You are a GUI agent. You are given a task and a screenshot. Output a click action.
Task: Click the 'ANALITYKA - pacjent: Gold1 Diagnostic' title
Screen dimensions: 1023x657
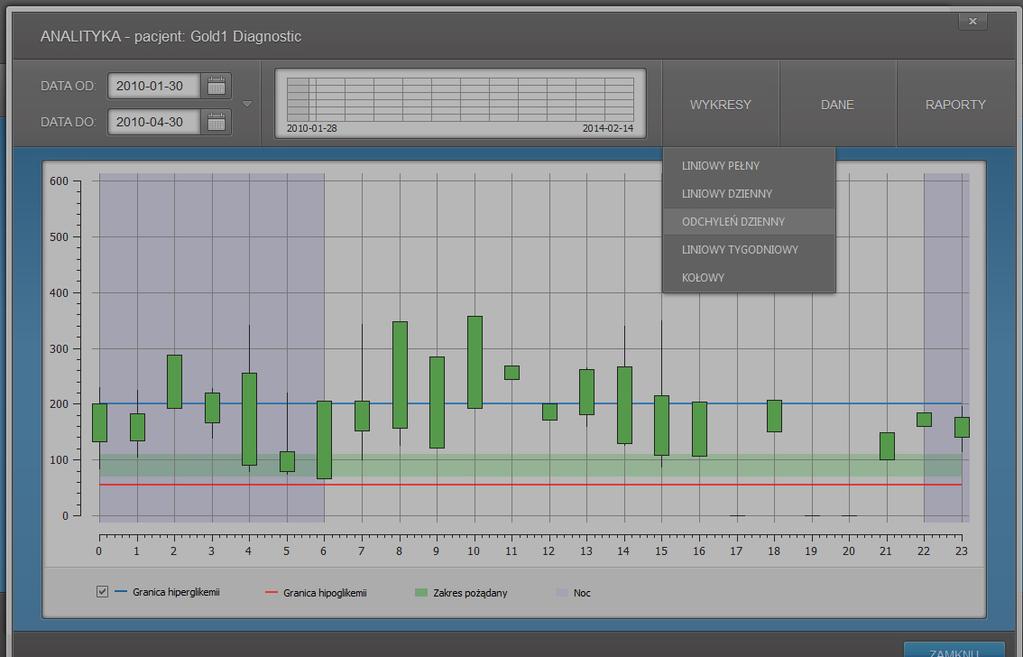click(x=171, y=37)
